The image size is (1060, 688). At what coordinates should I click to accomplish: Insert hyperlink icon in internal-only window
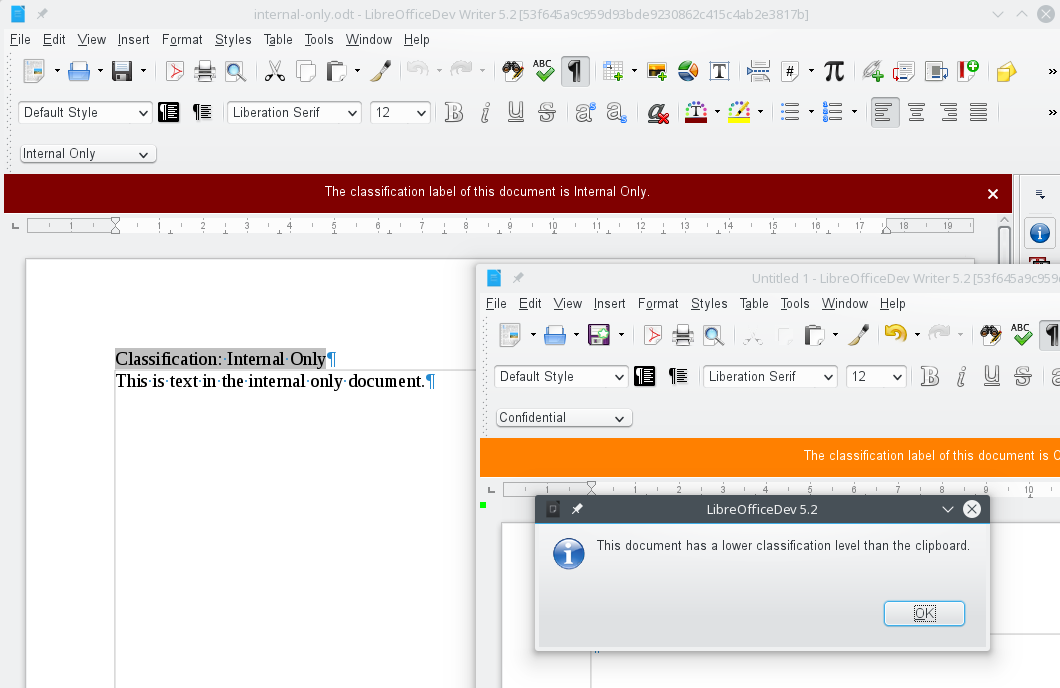pyautogui.click(x=873, y=71)
